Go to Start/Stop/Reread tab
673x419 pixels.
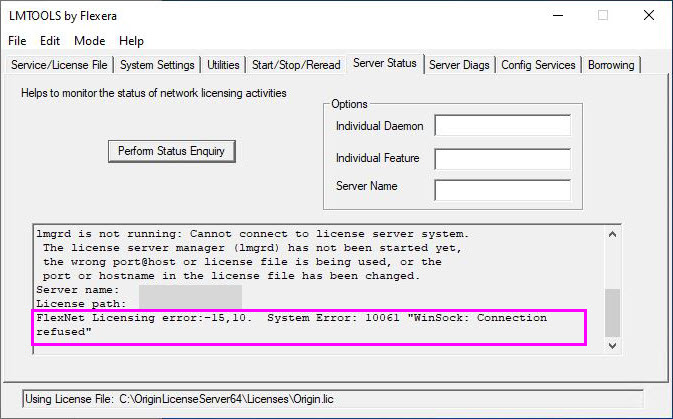click(295, 65)
